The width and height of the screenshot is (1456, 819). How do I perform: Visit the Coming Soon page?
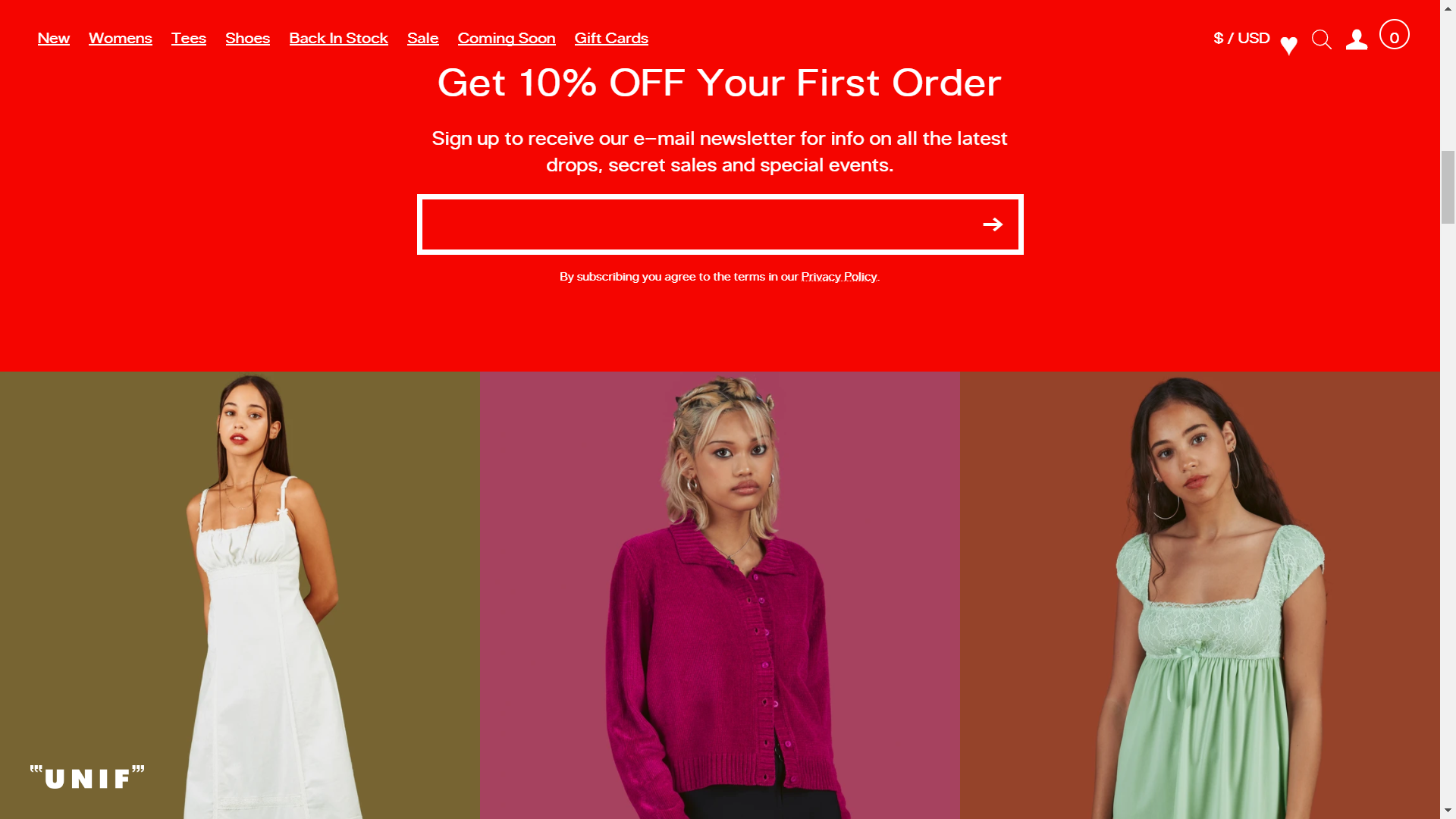pyautogui.click(x=507, y=39)
